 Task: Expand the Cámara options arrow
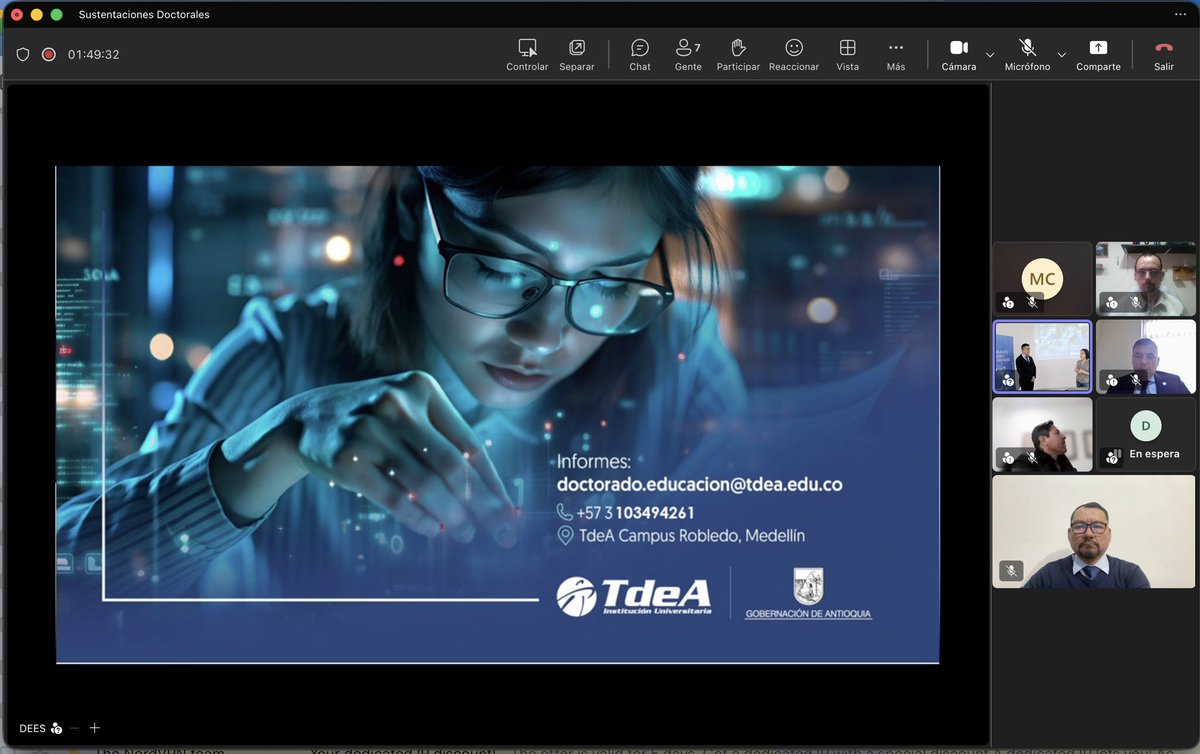(990, 54)
